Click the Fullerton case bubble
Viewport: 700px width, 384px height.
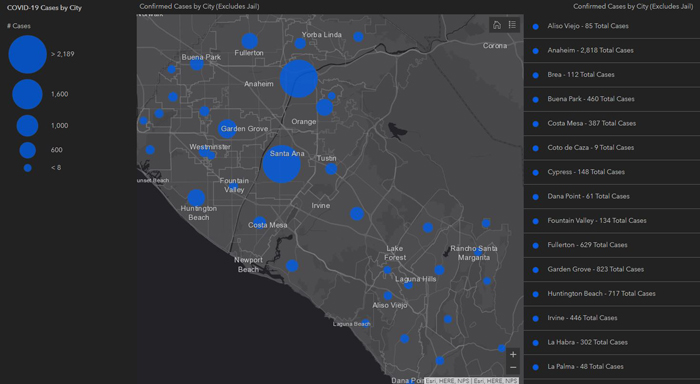[250, 41]
